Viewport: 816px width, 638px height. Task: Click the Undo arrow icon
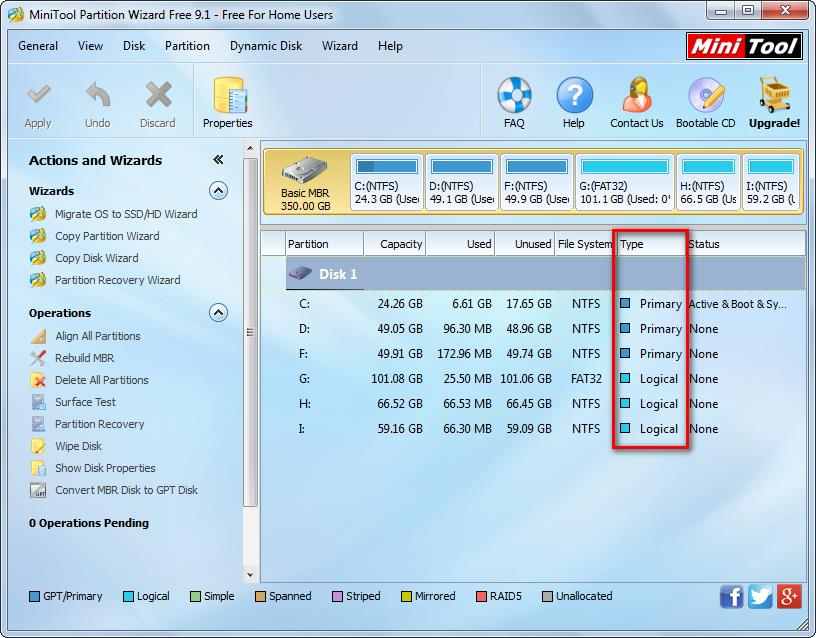click(98, 95)
